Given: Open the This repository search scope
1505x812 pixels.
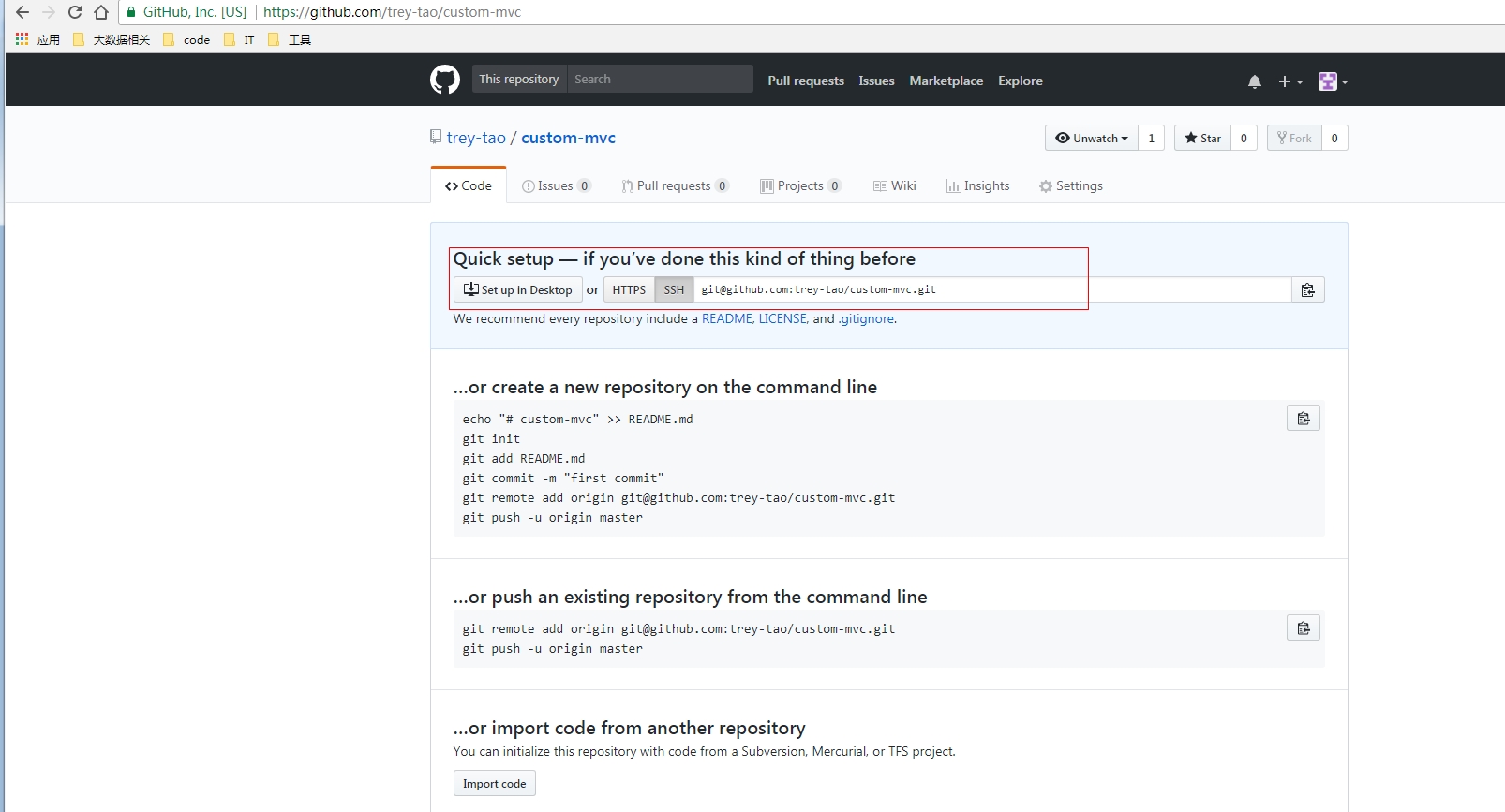Looking at the screenshot, I should click(519, 79).
